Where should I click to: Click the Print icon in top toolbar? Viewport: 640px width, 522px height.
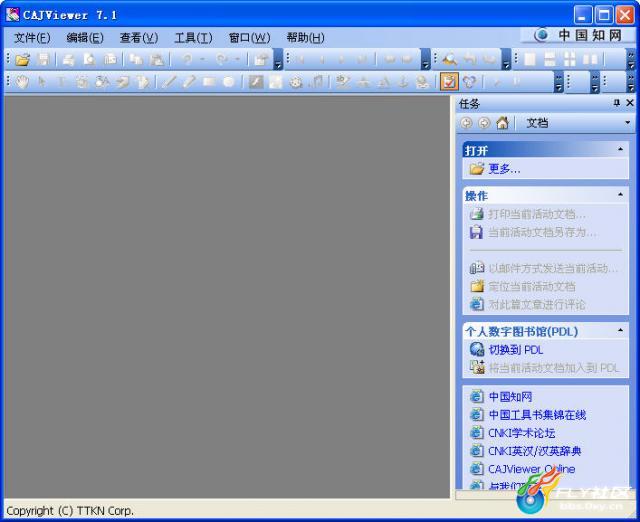pyautogui.click(x=68, y=60)
